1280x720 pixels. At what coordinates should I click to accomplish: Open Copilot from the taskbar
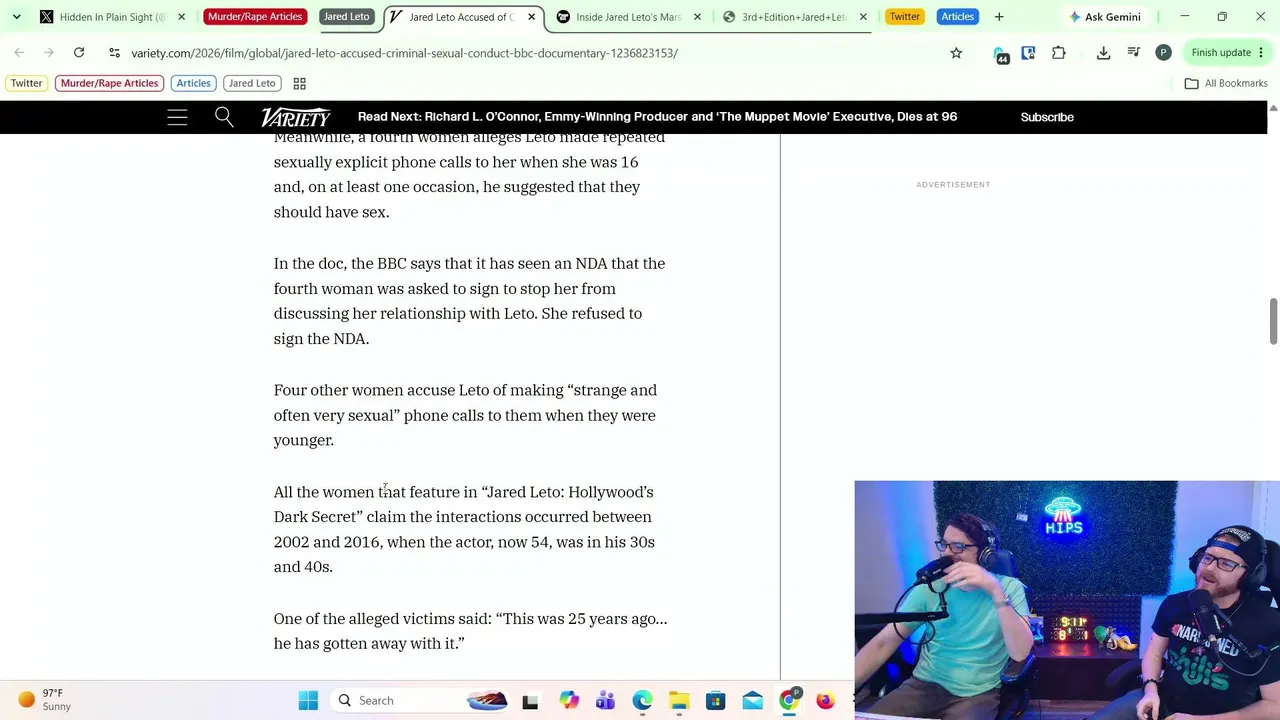click(x=568, y=701)
